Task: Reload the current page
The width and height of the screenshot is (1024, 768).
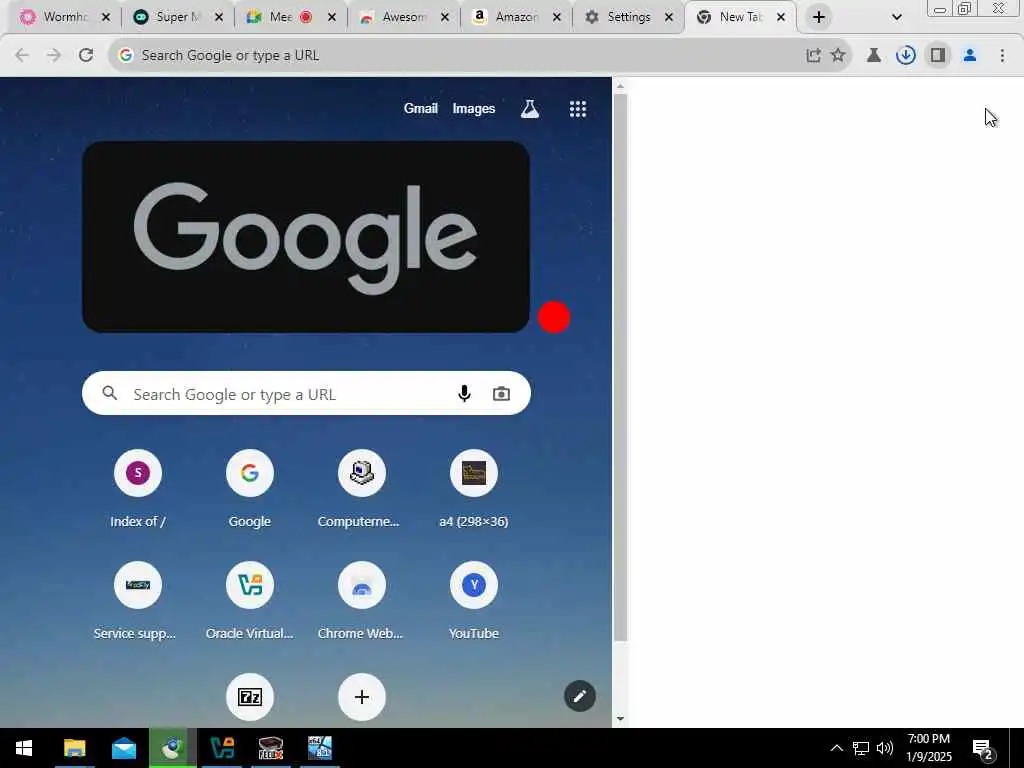Action: pyautogui.click(x=86, y=56)
